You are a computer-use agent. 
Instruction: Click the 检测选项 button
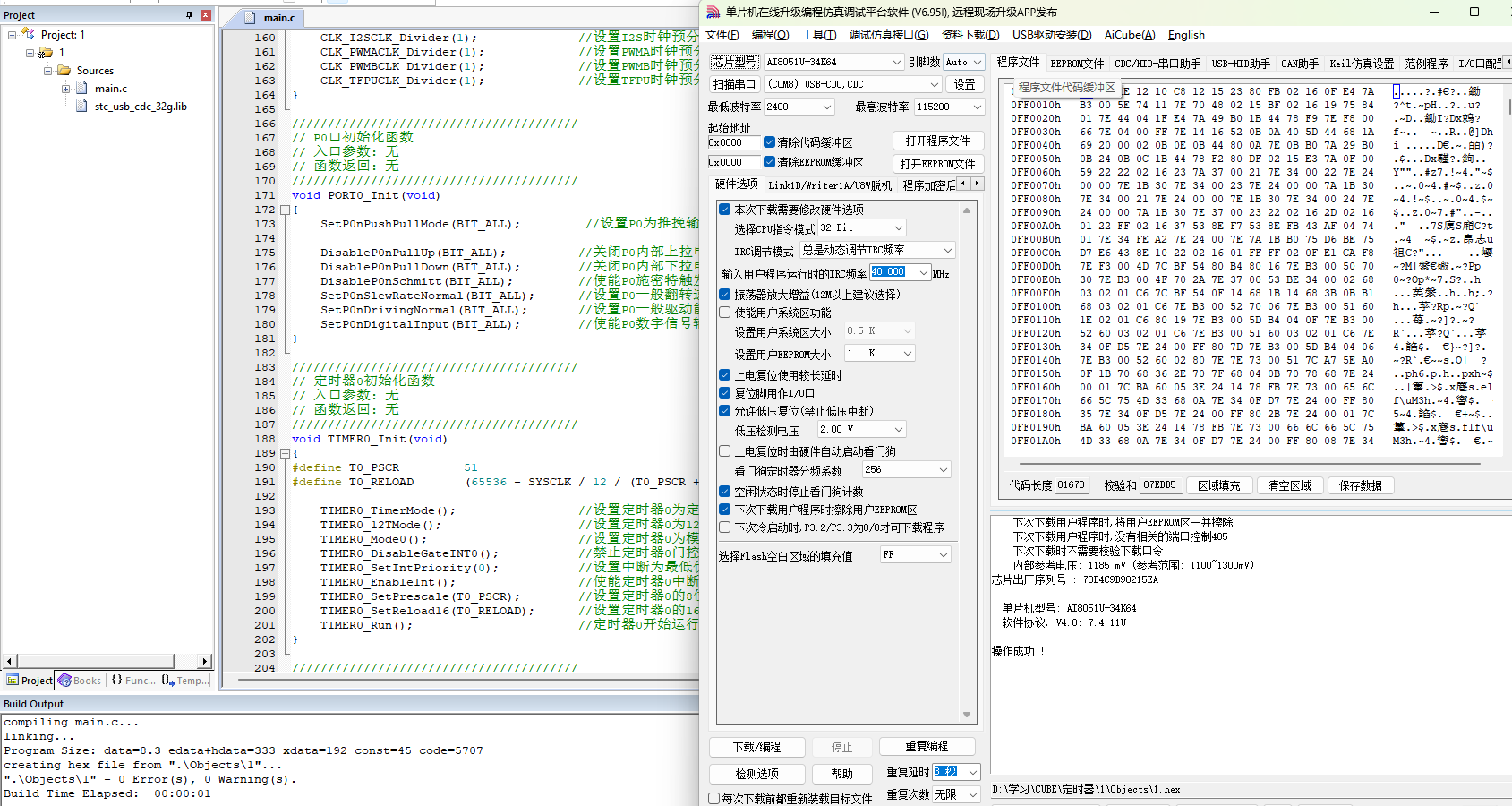tap(756, 774)
